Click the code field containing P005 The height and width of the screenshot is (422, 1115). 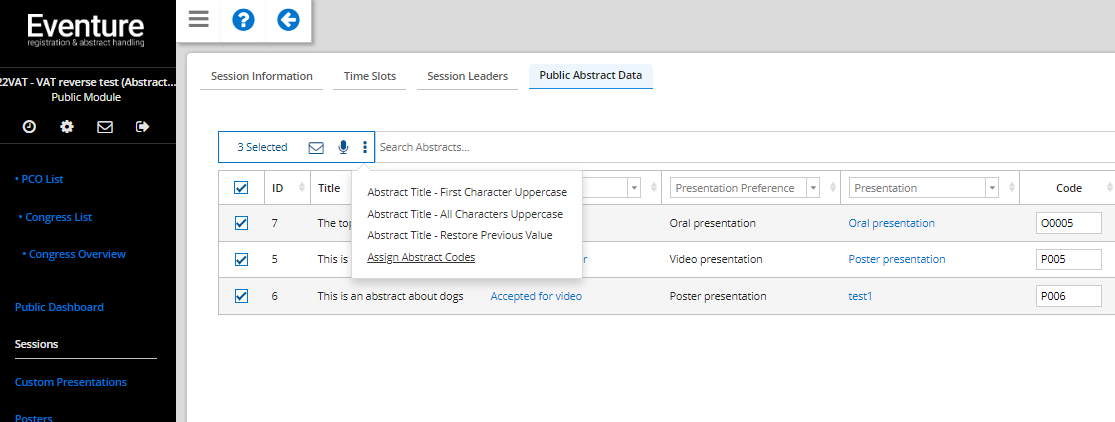pos(1069,259)
